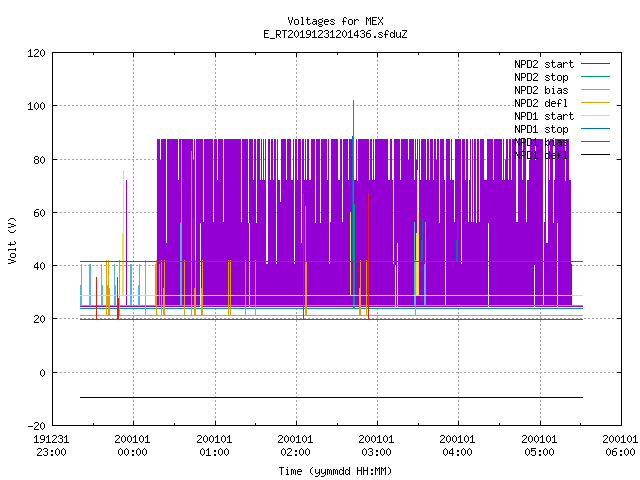Image resolution: width=640 pixels, height=480 pixels.
Task: Click the x-axis label '200101 06:00'
Action: 620,446
